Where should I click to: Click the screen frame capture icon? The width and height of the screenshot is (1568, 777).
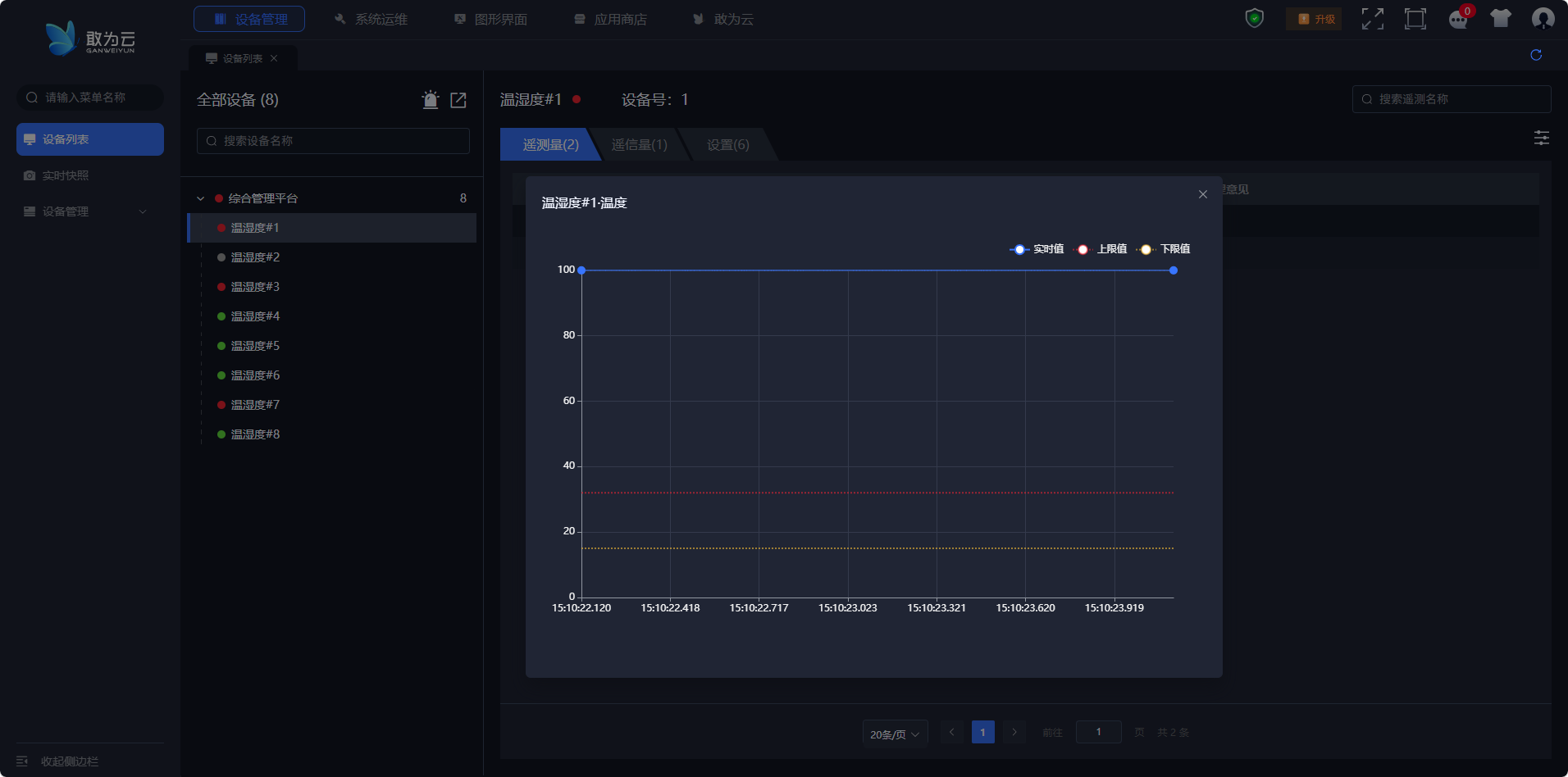tap(1415, 19)
